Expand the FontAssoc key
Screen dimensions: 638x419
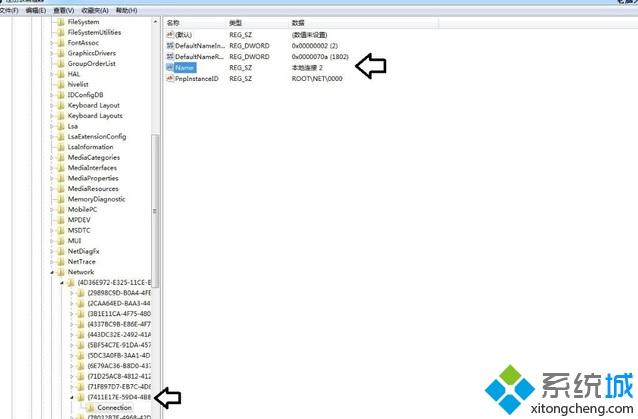point(52,43)
